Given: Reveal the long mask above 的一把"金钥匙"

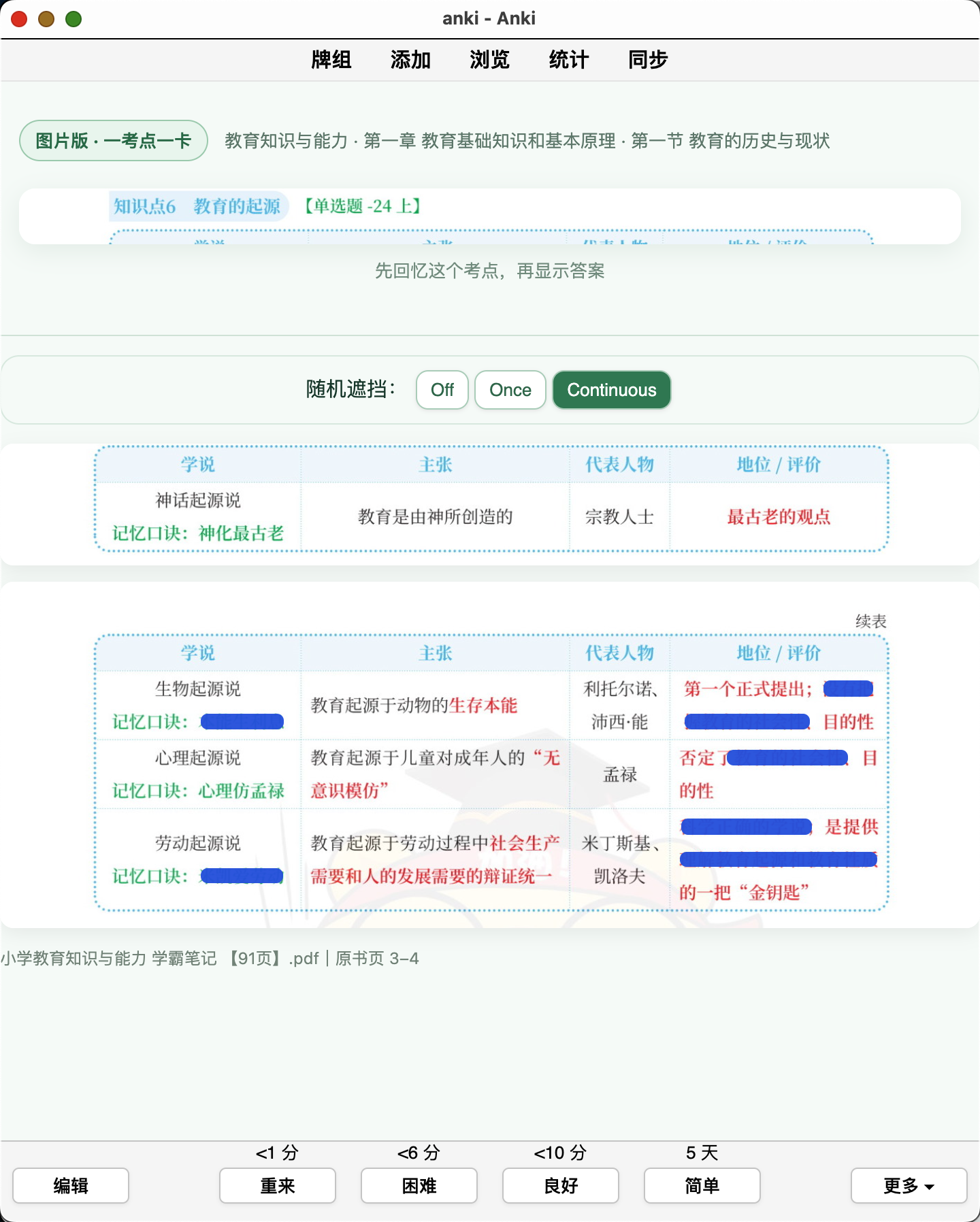Looking at the screenshot, I should [x=779, y=859].
